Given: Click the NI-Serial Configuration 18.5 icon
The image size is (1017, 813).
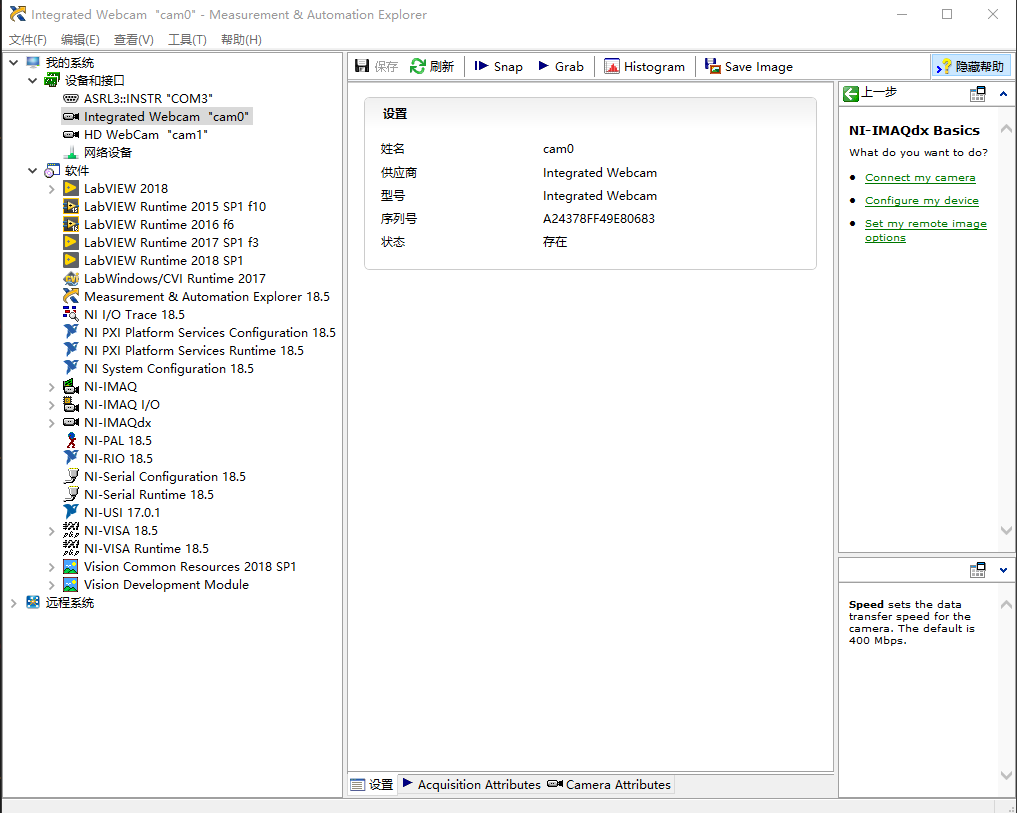Looking at the screenshot, I should [x=71, y=476].
